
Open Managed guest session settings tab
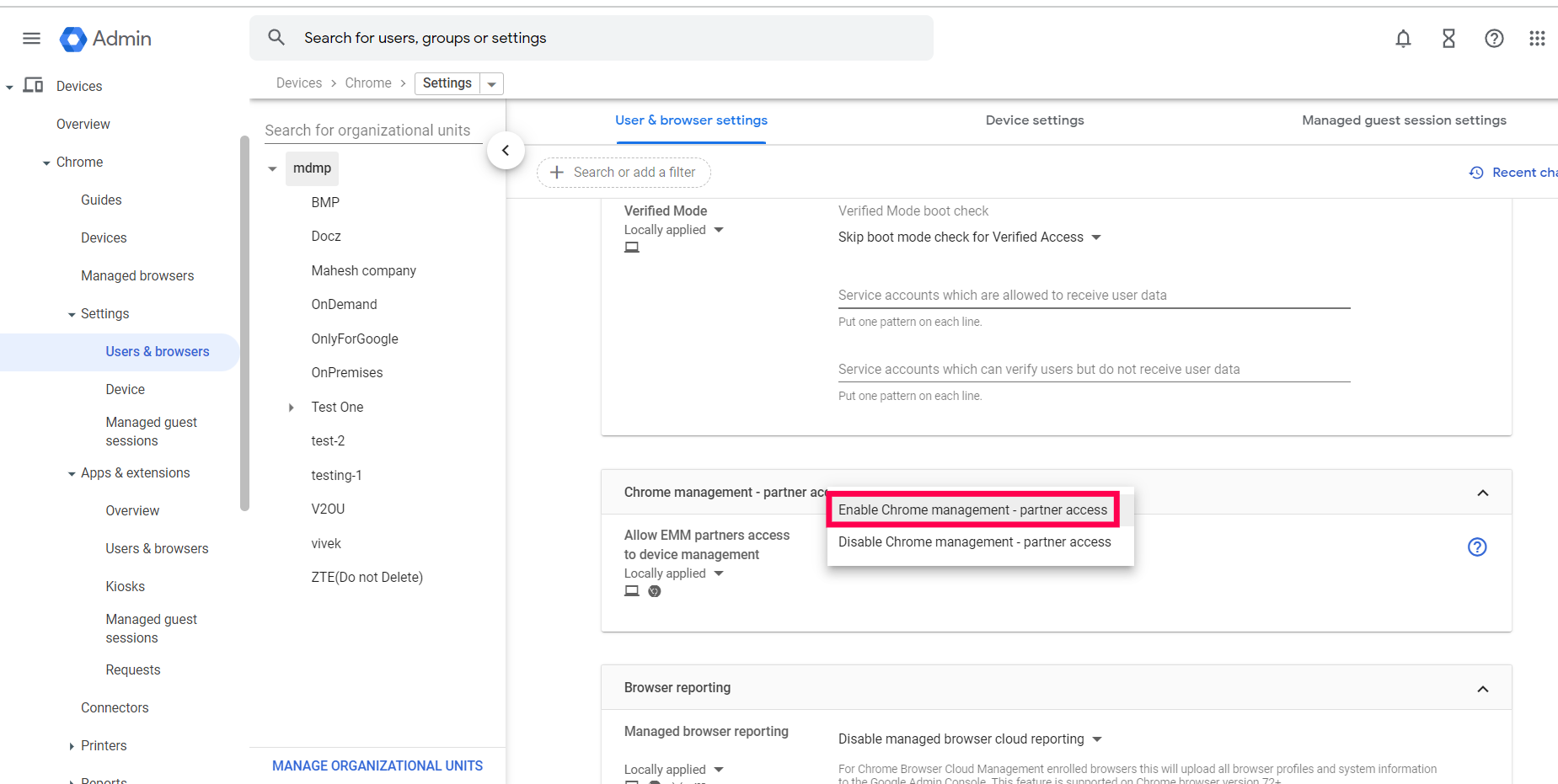click(x=1404, y=120)
